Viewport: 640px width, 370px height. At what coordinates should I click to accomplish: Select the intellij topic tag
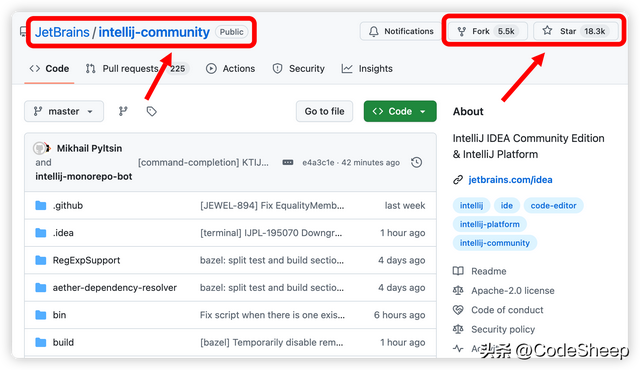coord(471,206)
